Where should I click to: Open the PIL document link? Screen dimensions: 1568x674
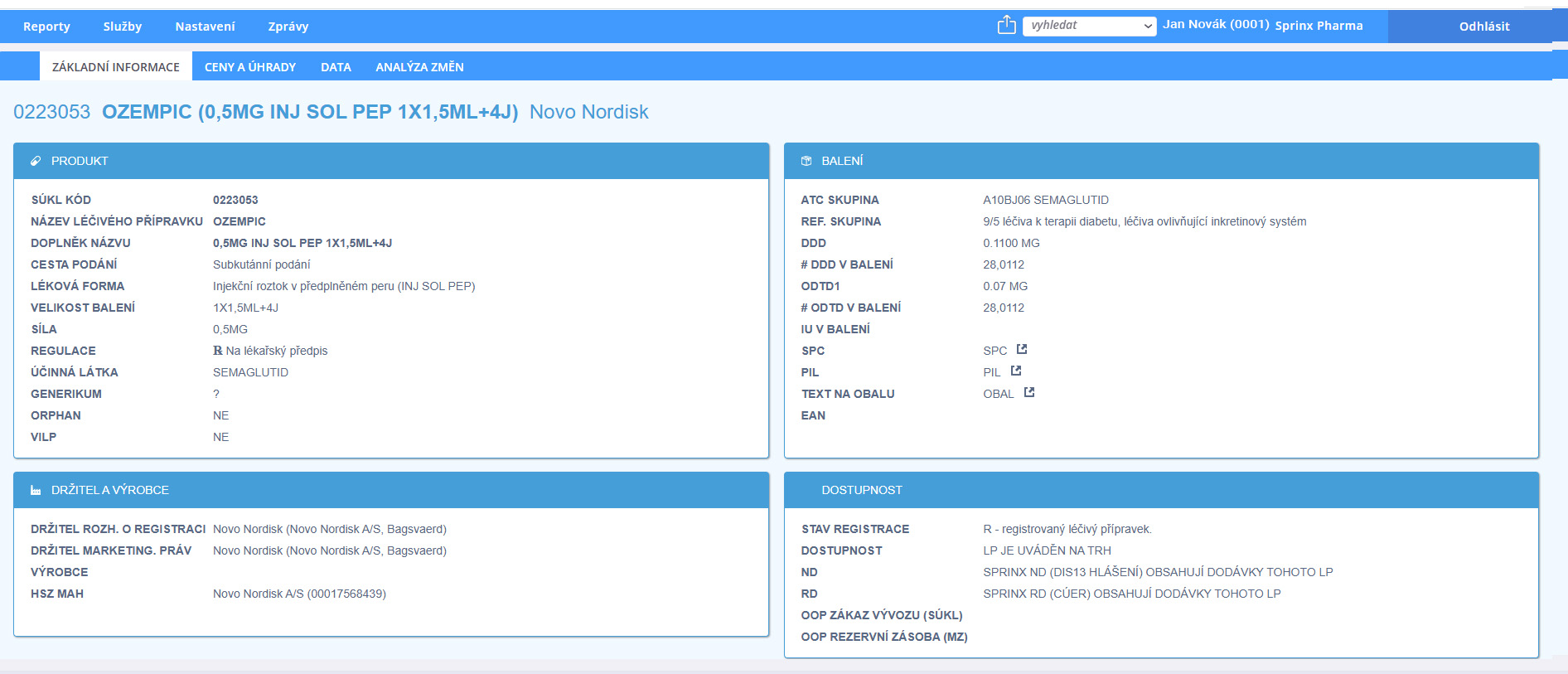(992, 372)
